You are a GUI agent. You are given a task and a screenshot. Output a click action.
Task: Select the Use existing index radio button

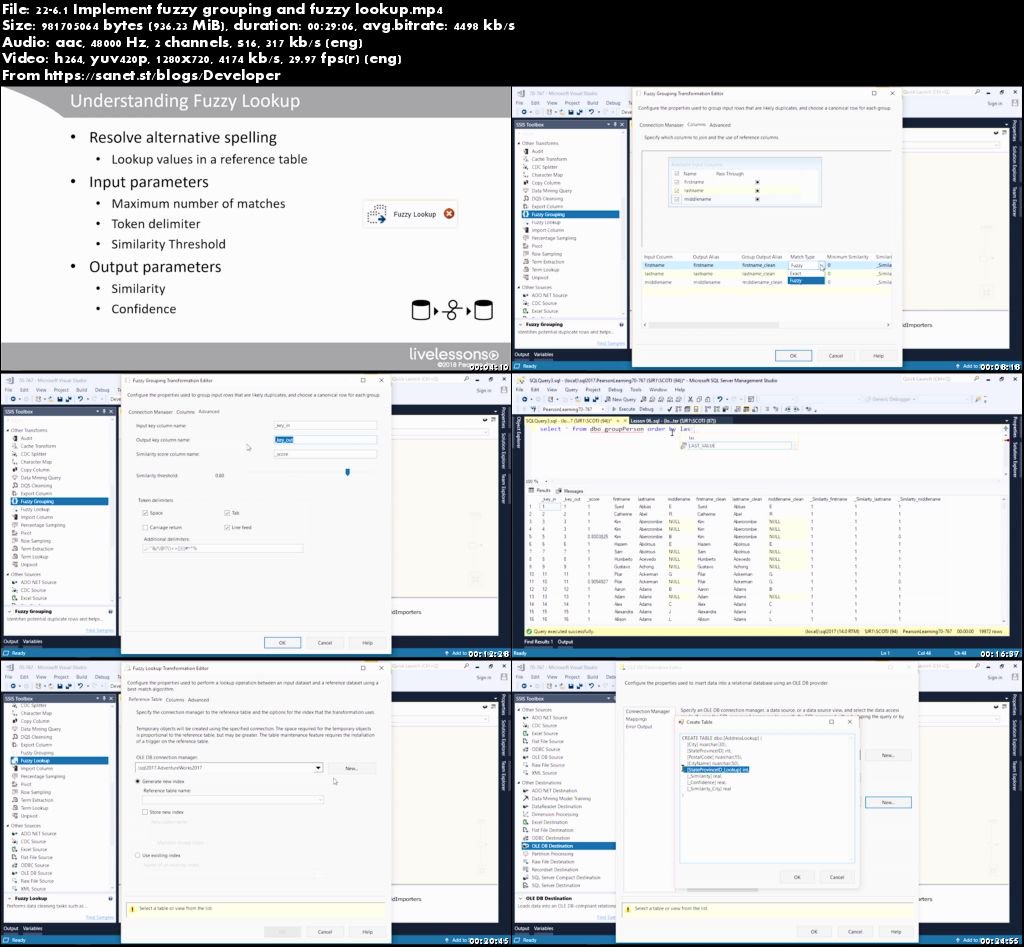click(138, 856)
